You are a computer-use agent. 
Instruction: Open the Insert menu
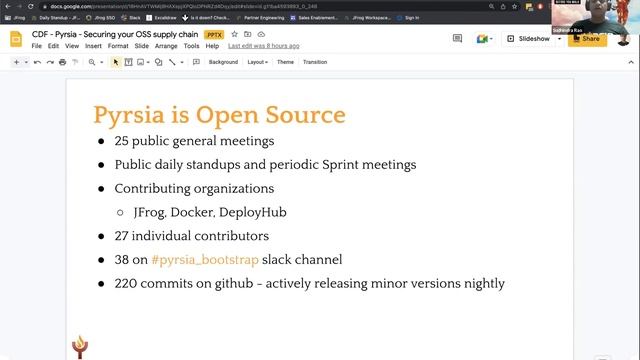click(93, 46)
